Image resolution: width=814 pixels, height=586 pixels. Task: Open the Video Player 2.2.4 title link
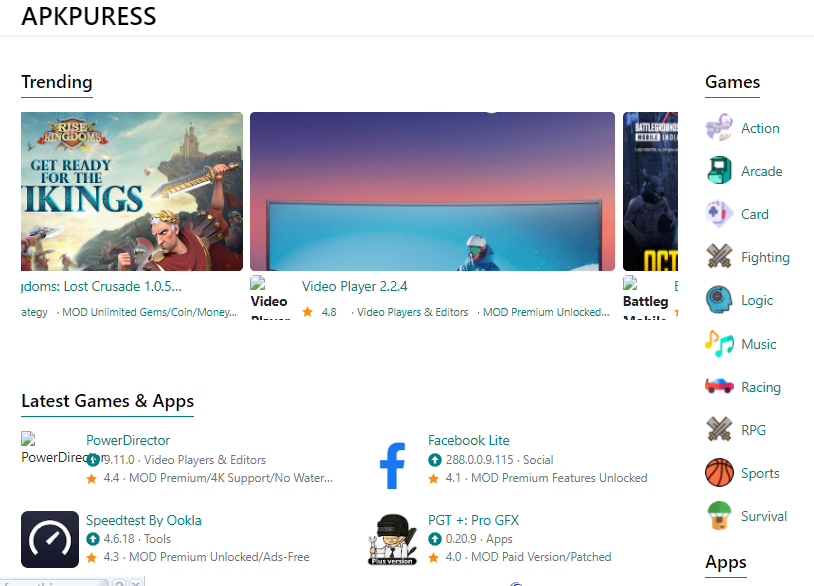[x=355, y=286]
